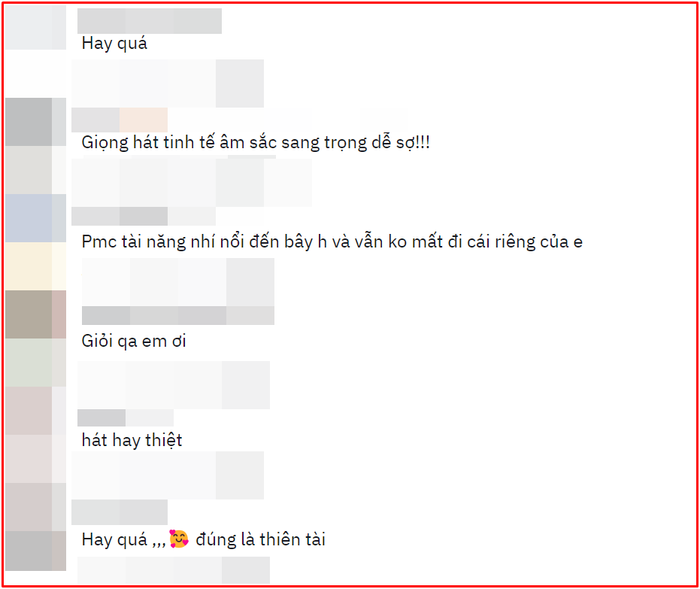Click blurred username above 'Giọng hát tinh tế' comment

120,120
